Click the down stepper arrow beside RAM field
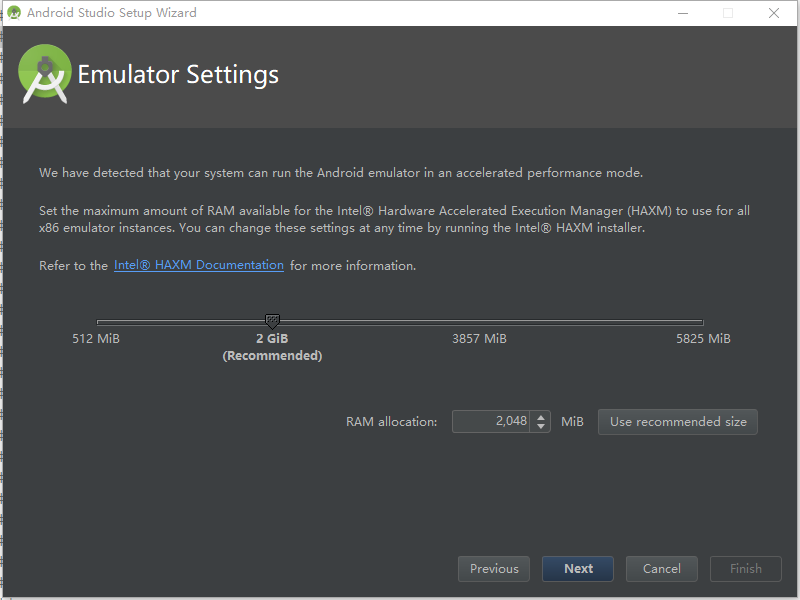 click(540, 426)
